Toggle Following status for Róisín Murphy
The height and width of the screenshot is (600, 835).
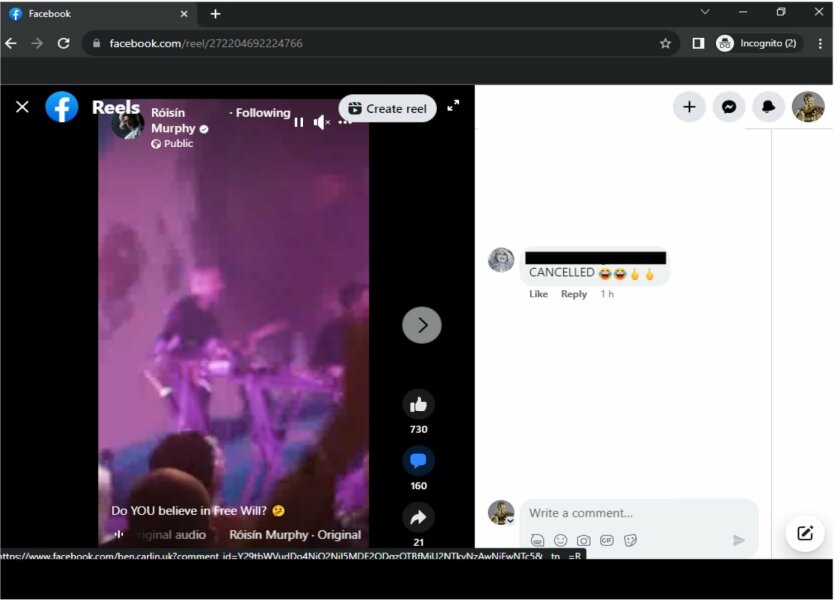pos(263,113)
